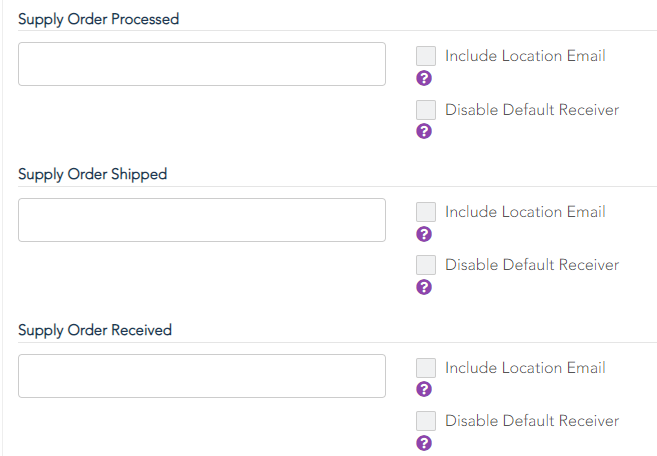
Task: Open help for Disable Default Receiver under Supply Order Processed
Action: 424,131
